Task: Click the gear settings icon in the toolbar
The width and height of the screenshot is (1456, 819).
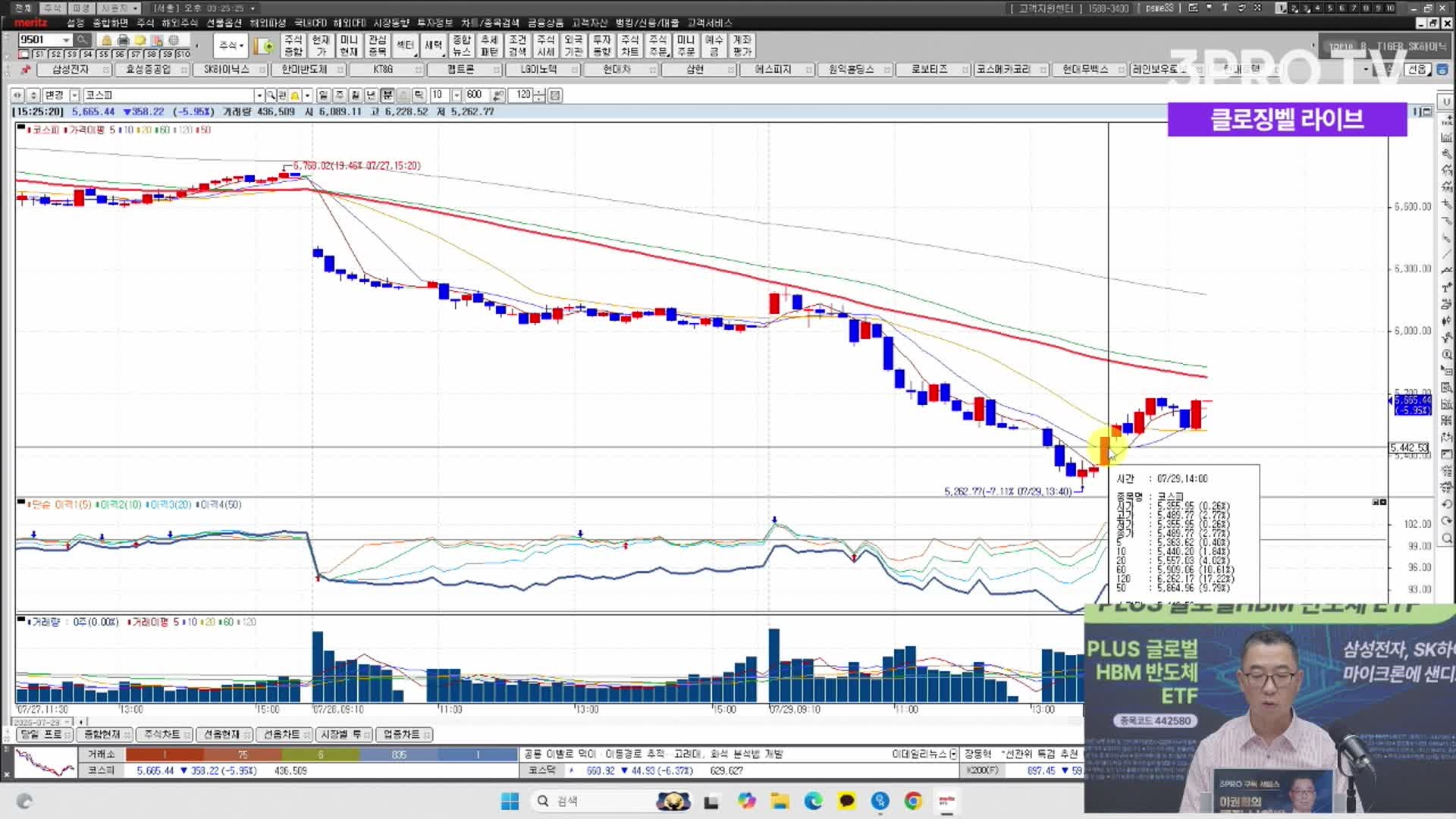Action: pyautogui.click(x=174, y=39)
